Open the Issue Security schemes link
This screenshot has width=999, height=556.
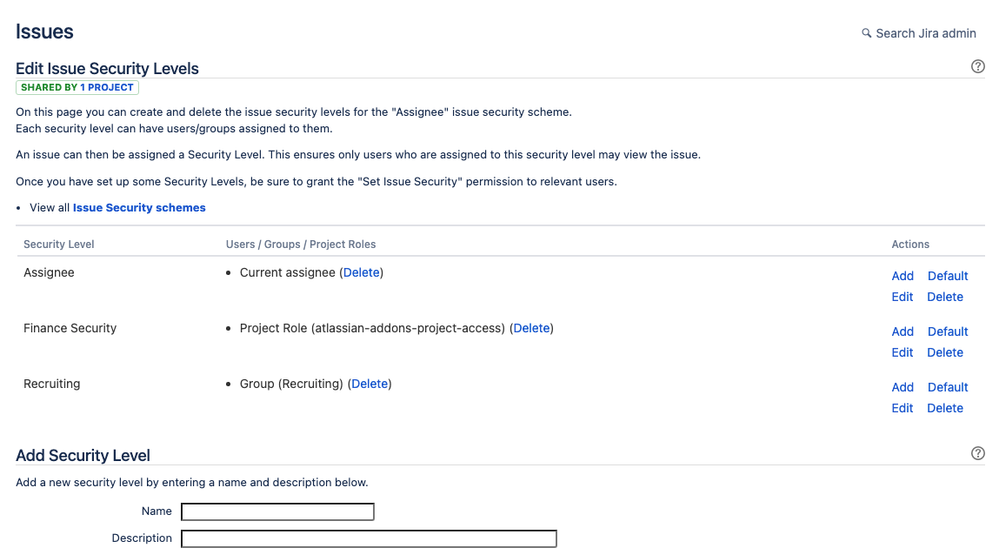point(139,208)
